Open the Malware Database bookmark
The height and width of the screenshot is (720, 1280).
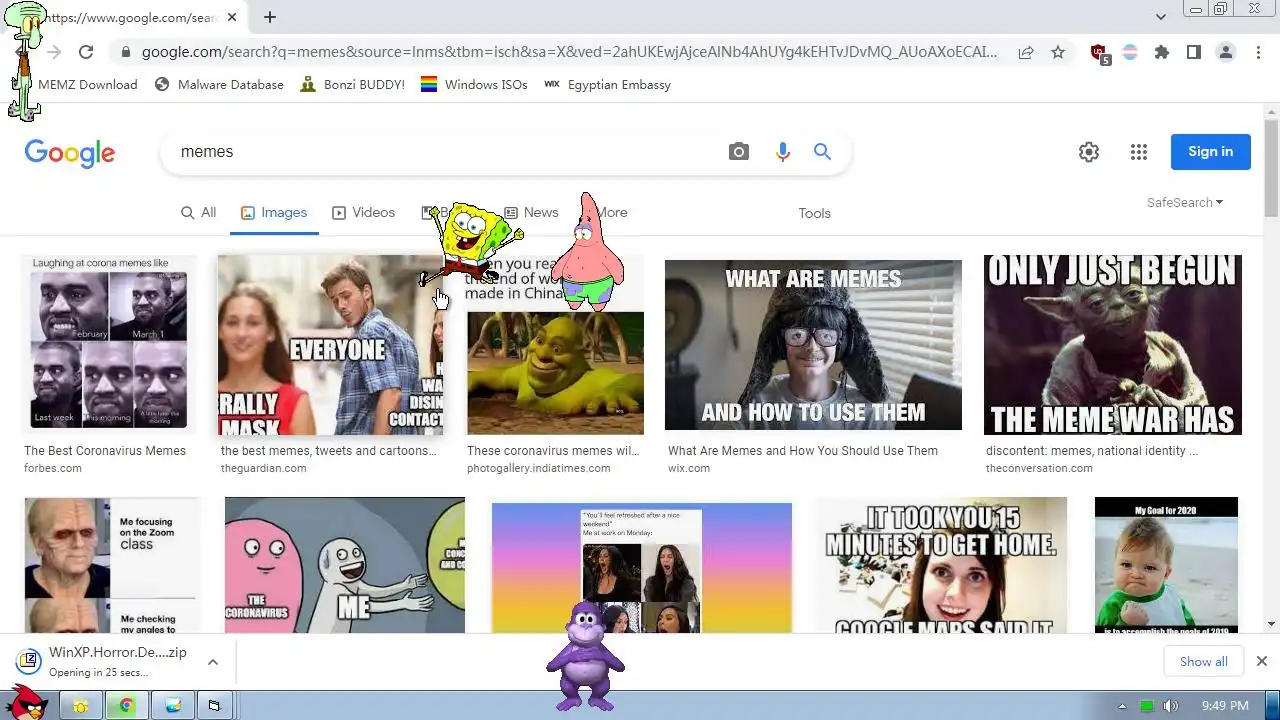[219, 84]
